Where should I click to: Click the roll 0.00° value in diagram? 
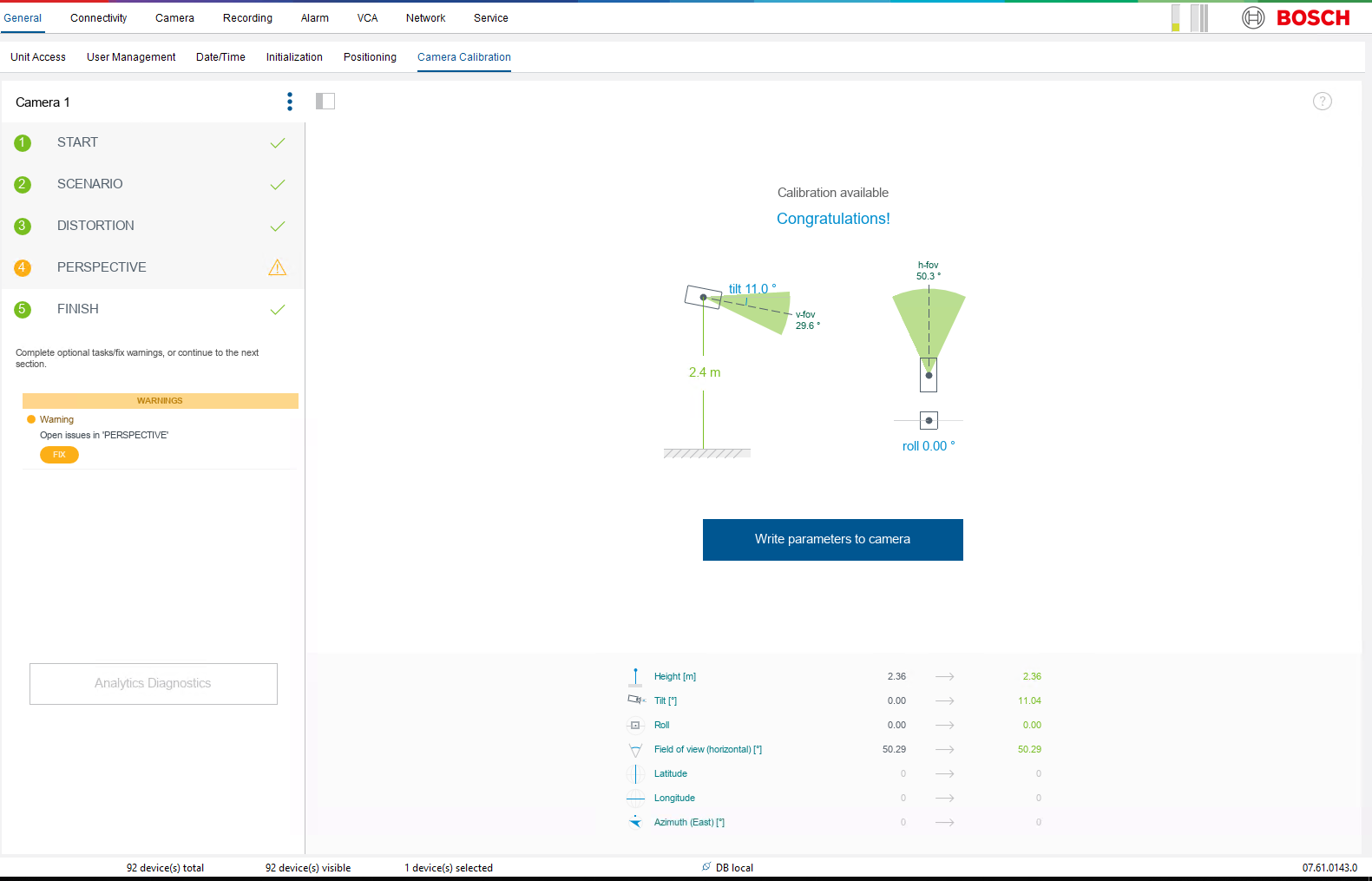(928, 446)
